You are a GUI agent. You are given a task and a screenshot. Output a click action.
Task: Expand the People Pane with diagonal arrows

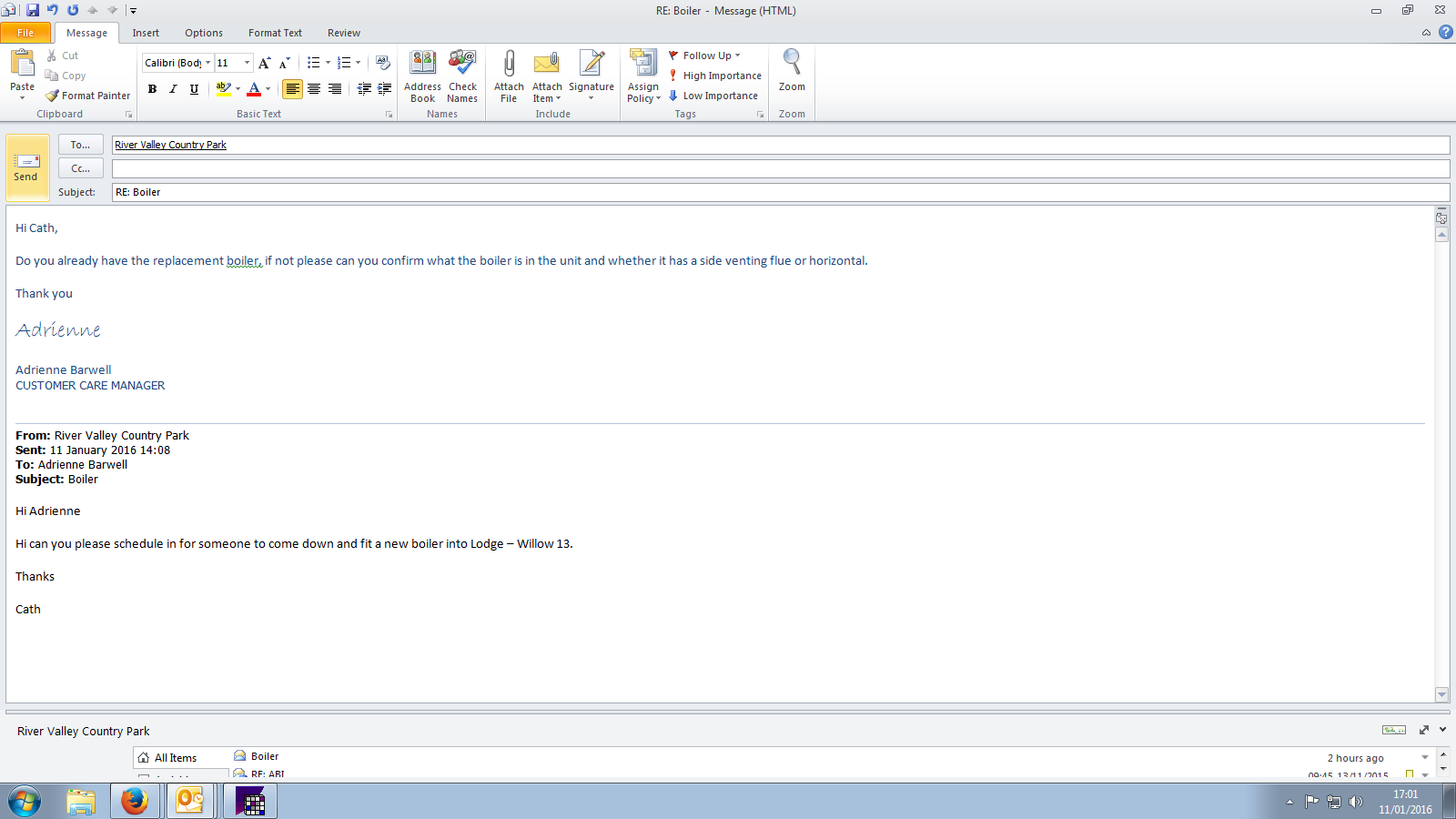[x=1424, y=730]
